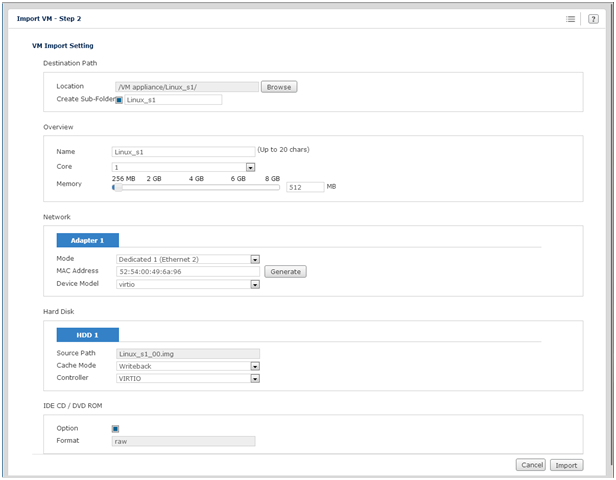Generate a new MAC address

pyautogui.click(x=285, y=271)
